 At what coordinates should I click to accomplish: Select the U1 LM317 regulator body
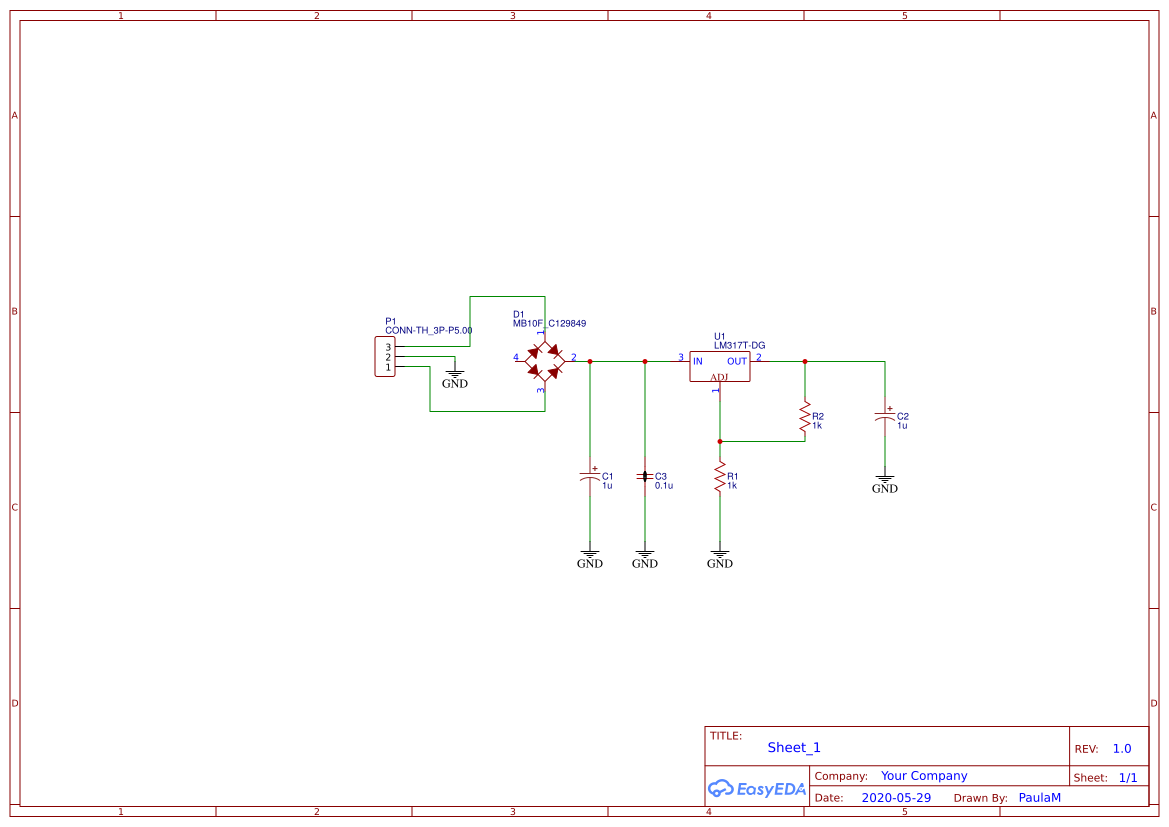click(719, 366)
